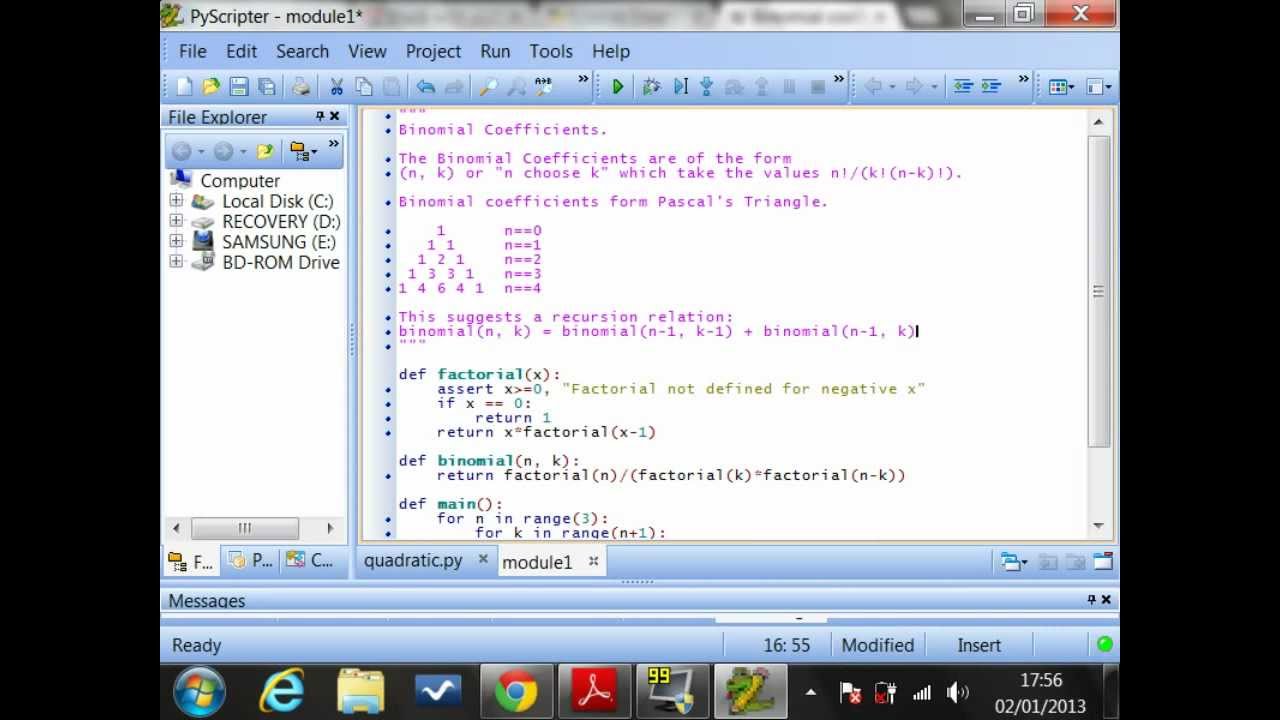Open the Search menu
The image size is (1280, 720).
coord(302,51)
